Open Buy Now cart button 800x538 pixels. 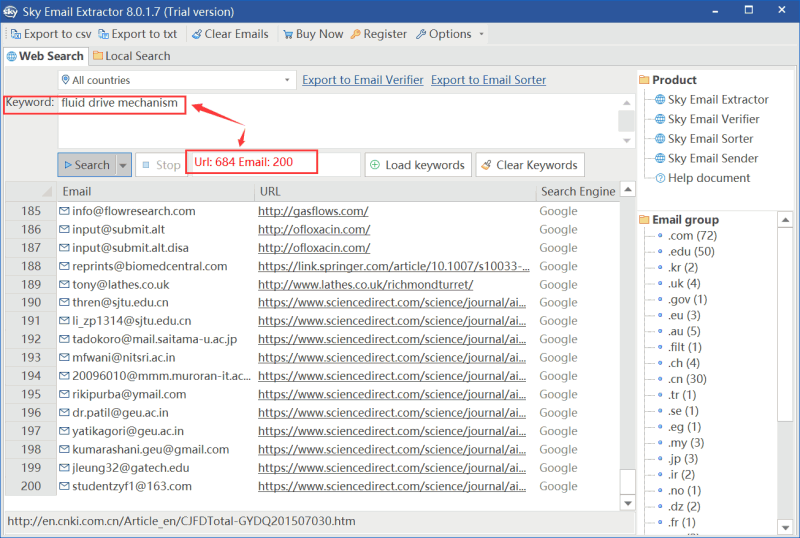[x=313, y=34]
